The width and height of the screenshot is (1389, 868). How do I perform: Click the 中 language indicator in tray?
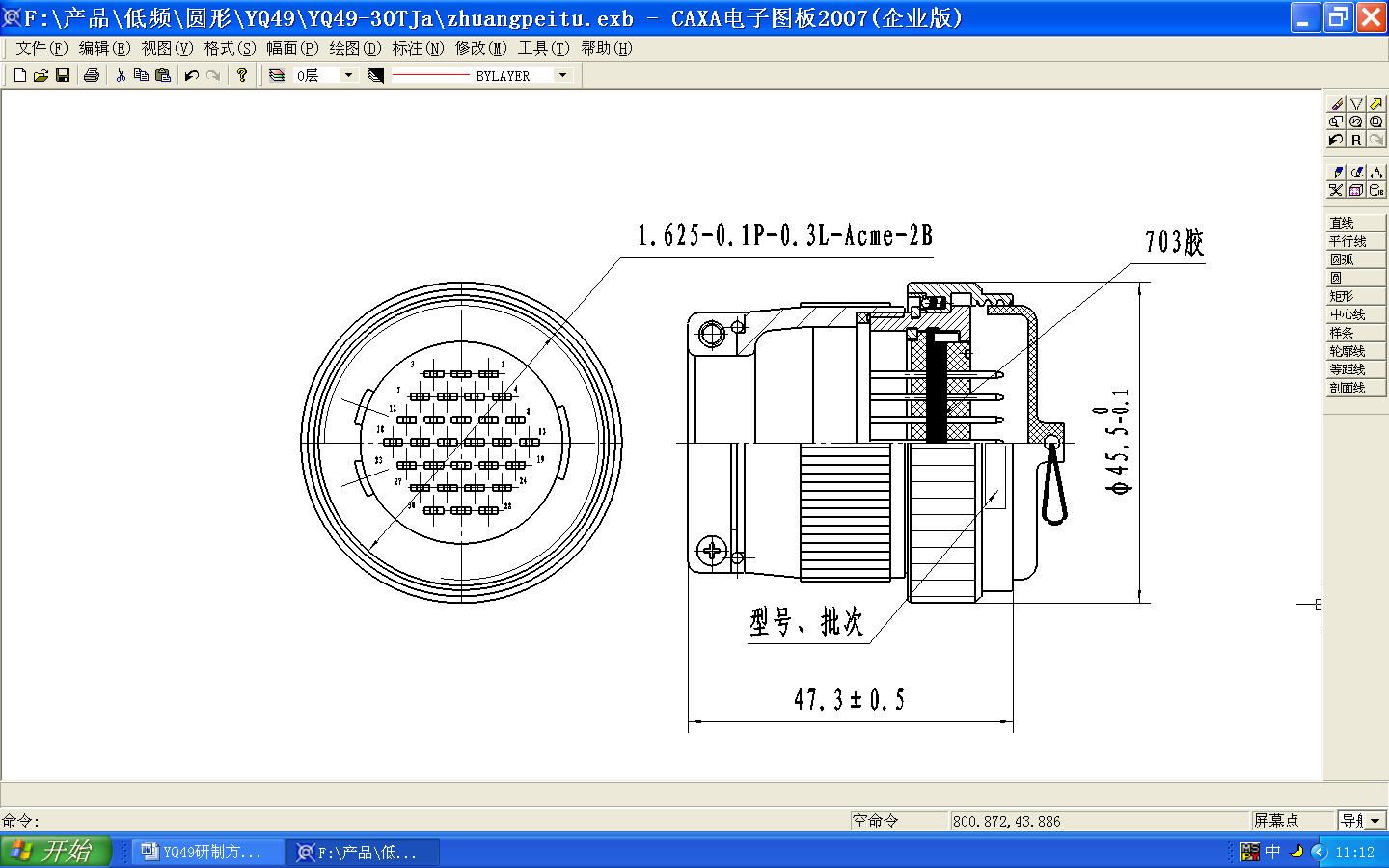(1273, 852)
